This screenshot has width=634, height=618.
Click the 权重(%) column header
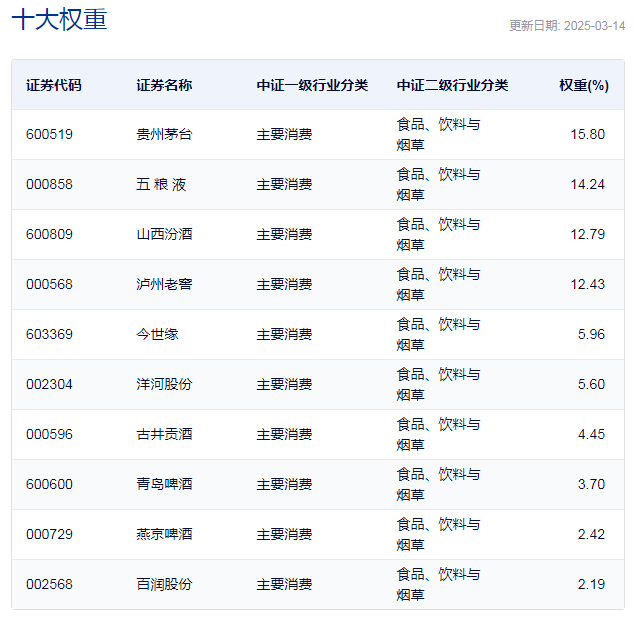[584, 85]
